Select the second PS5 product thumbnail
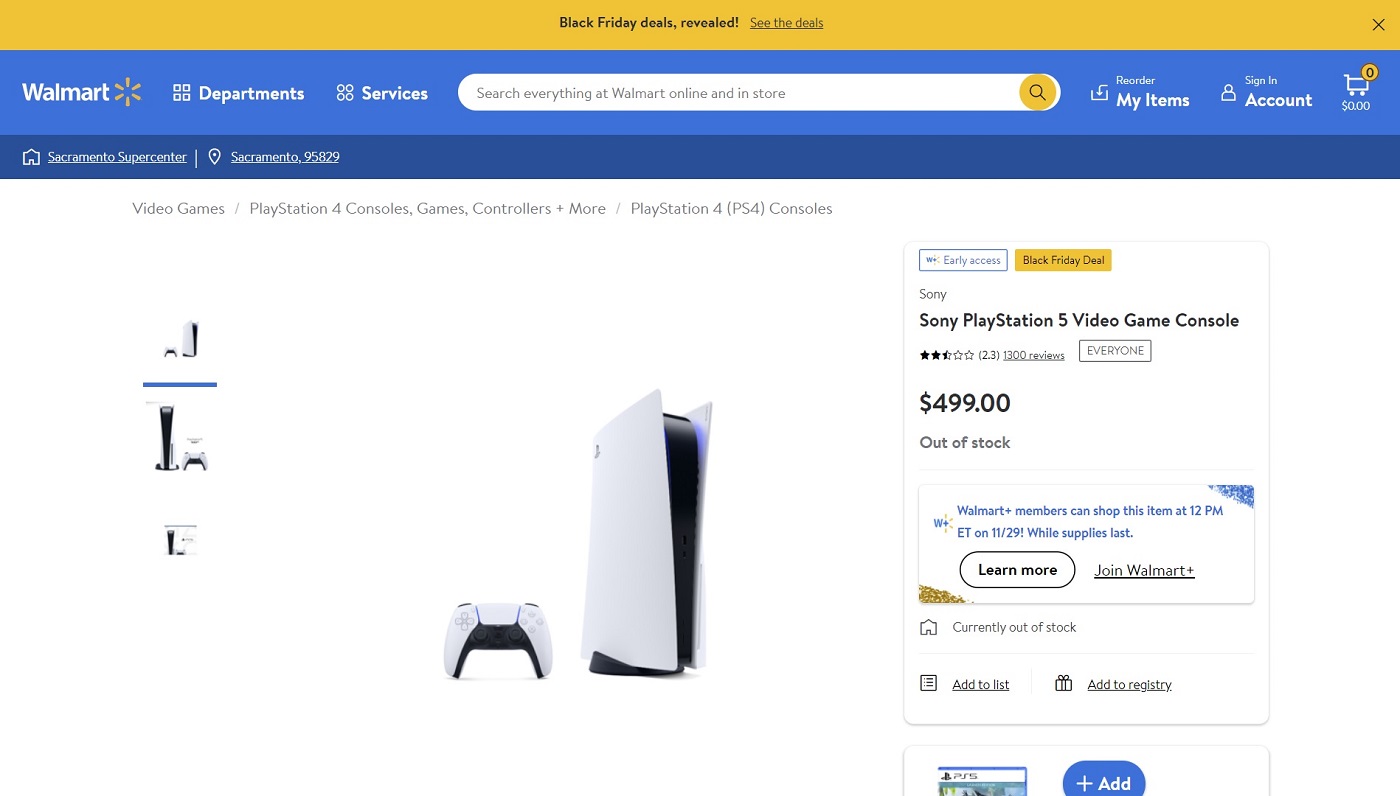1400x796 pixels. [x=180, y=437]
